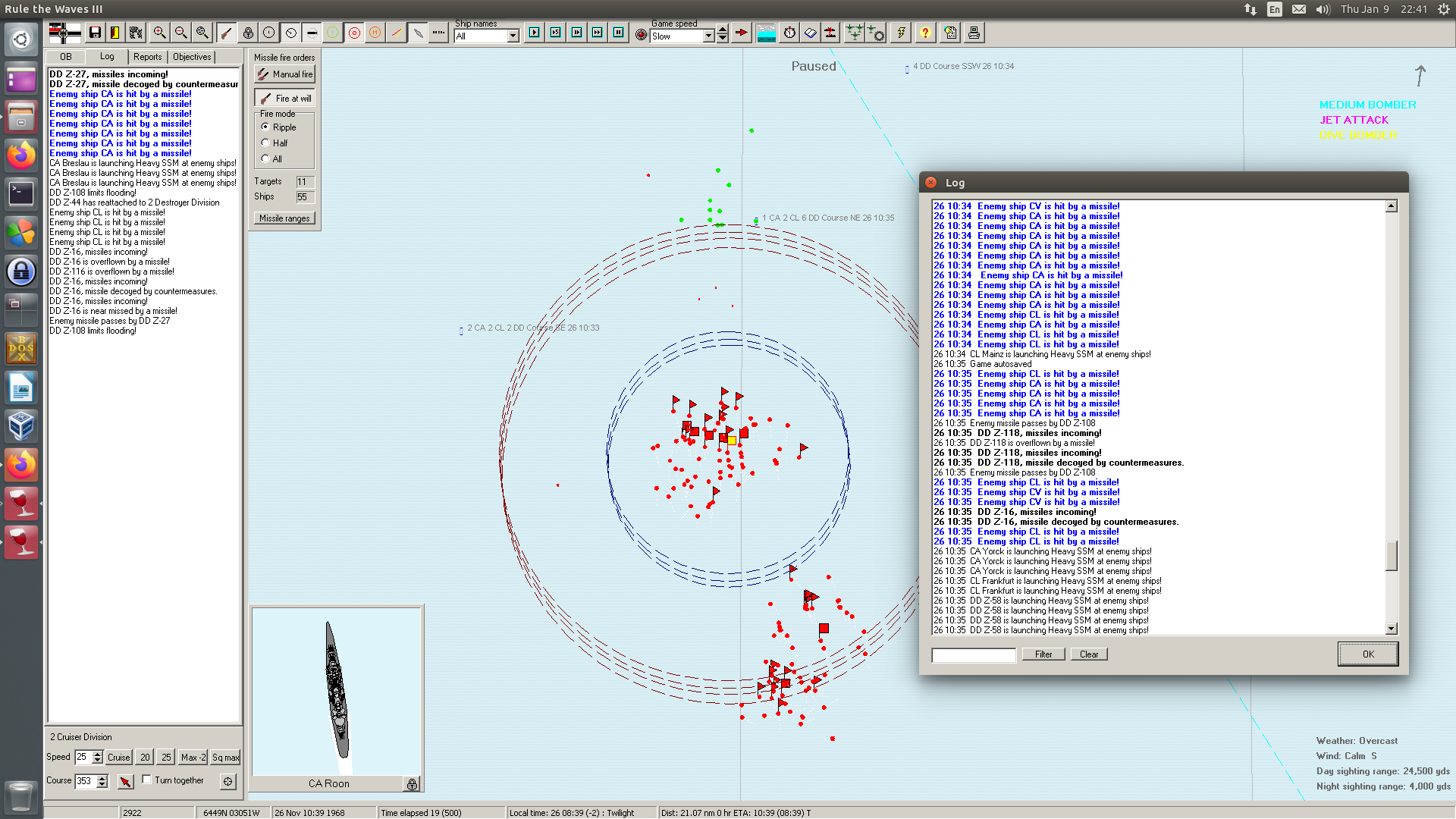
Task: Switch to the Objectives tab
Action: point(192,57)
